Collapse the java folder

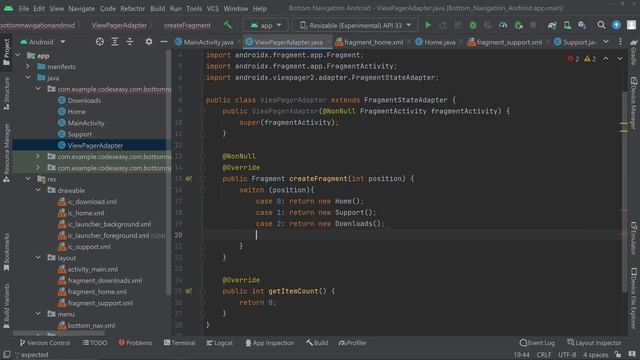[x=28, y=78]
